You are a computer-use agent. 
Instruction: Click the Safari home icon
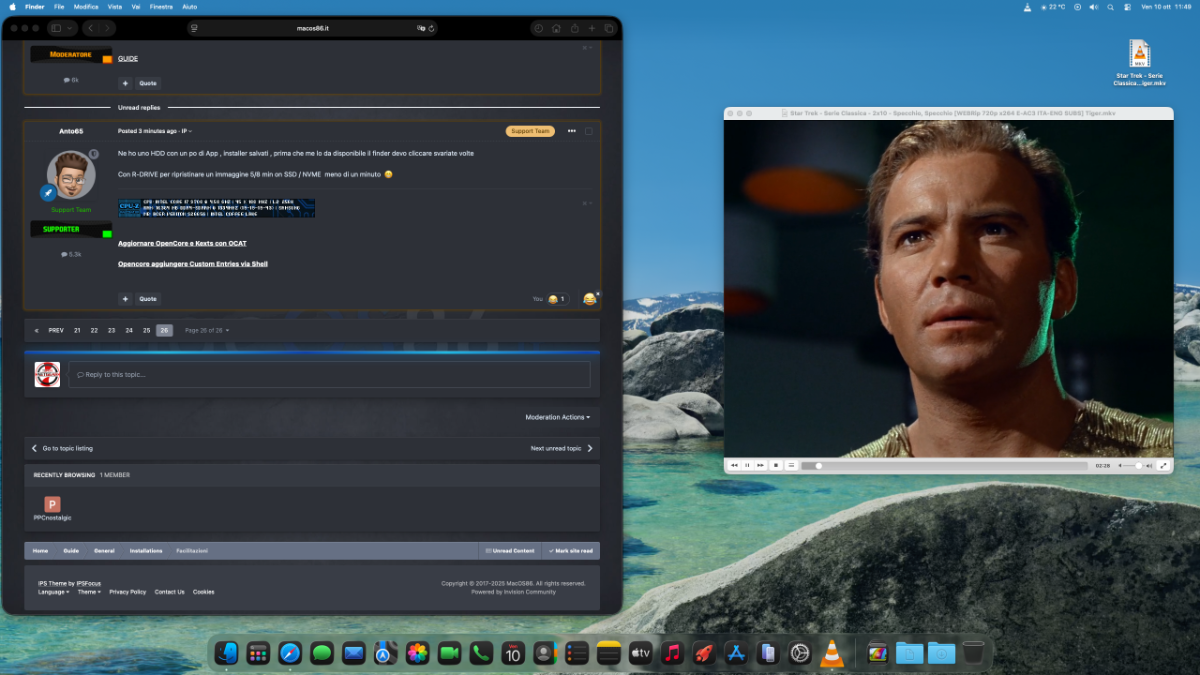coord(556,29)
